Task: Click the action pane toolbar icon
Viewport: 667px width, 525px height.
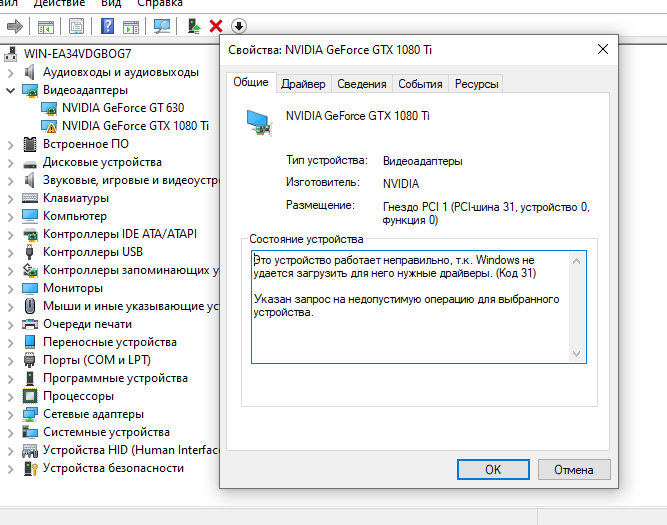Action: point(131,26)
